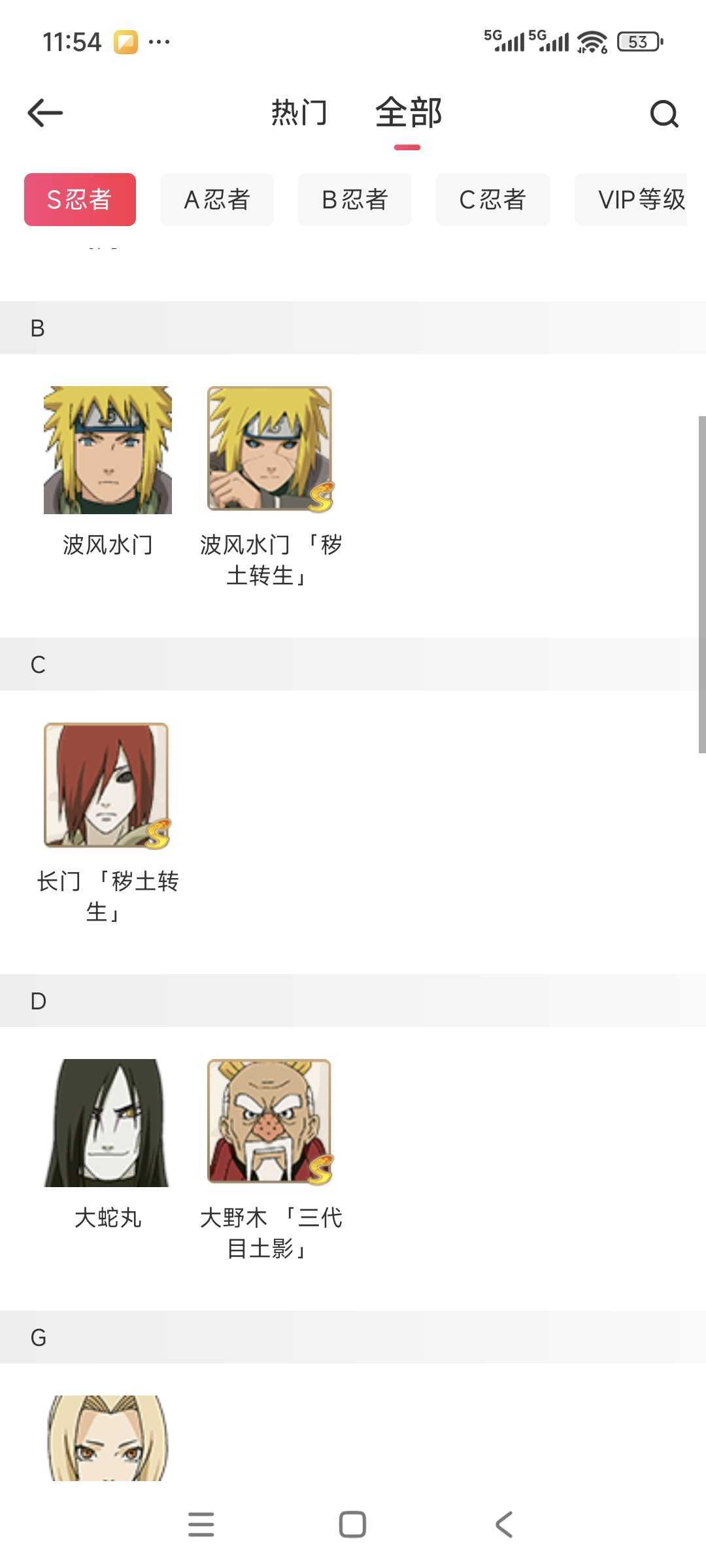Viewport: 706px width, 1568px height.
Task: Open search with the magnifier icon
Action: 664,114
